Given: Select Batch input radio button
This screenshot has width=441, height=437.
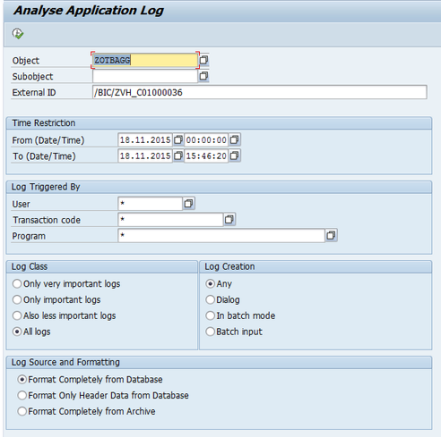Looking at the screenshot, I should [210, 332].
